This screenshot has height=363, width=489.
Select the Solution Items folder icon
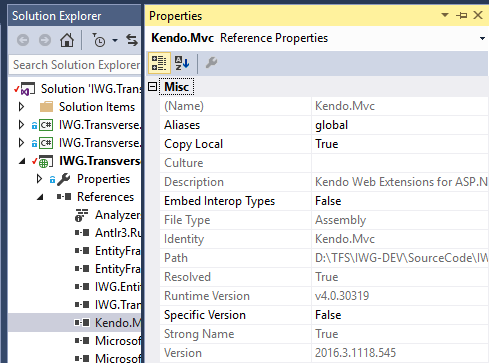pyautogui.click(x=46, y=107)
